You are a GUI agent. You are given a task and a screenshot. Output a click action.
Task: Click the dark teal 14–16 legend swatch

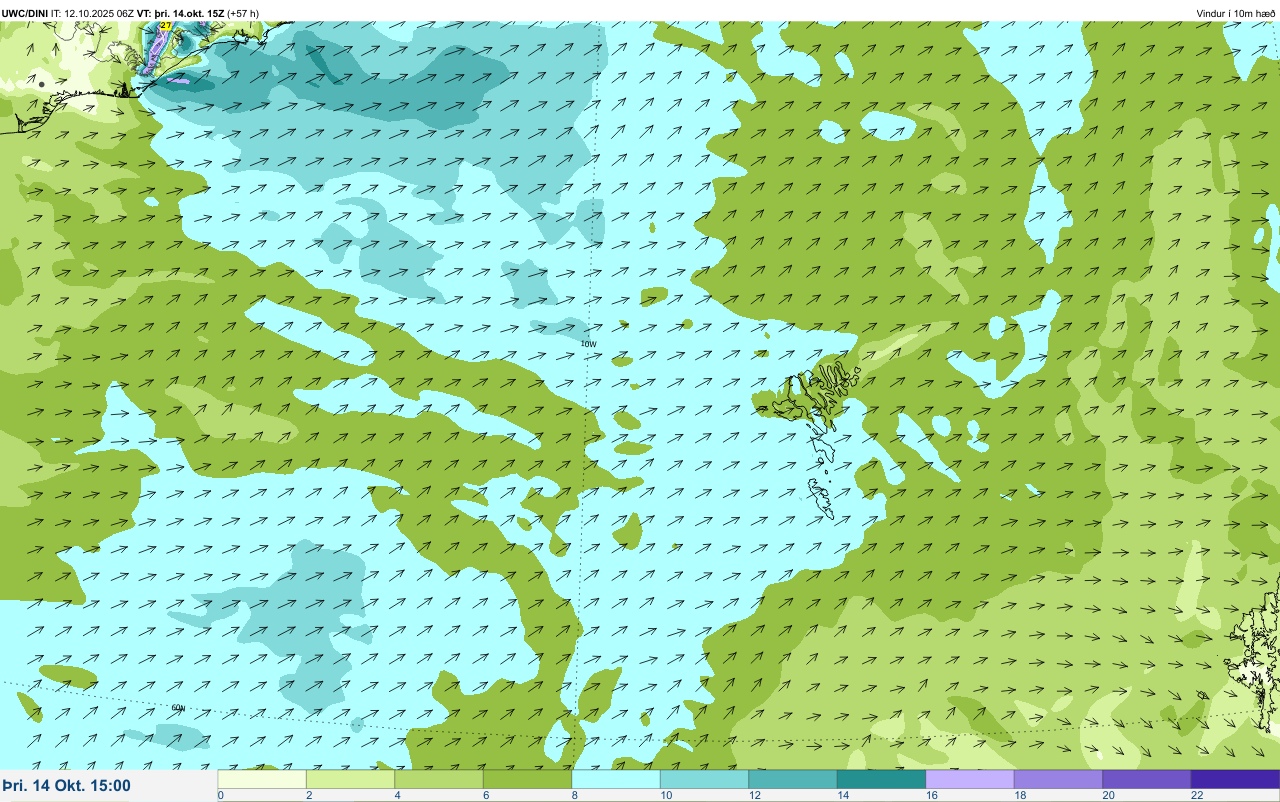tap(881, 779)
